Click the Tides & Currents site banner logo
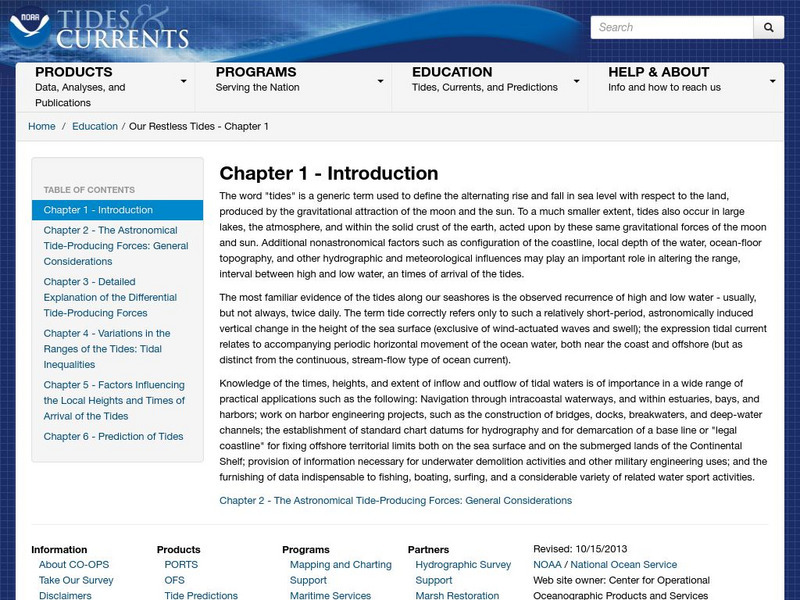 (x=120, y=30)
